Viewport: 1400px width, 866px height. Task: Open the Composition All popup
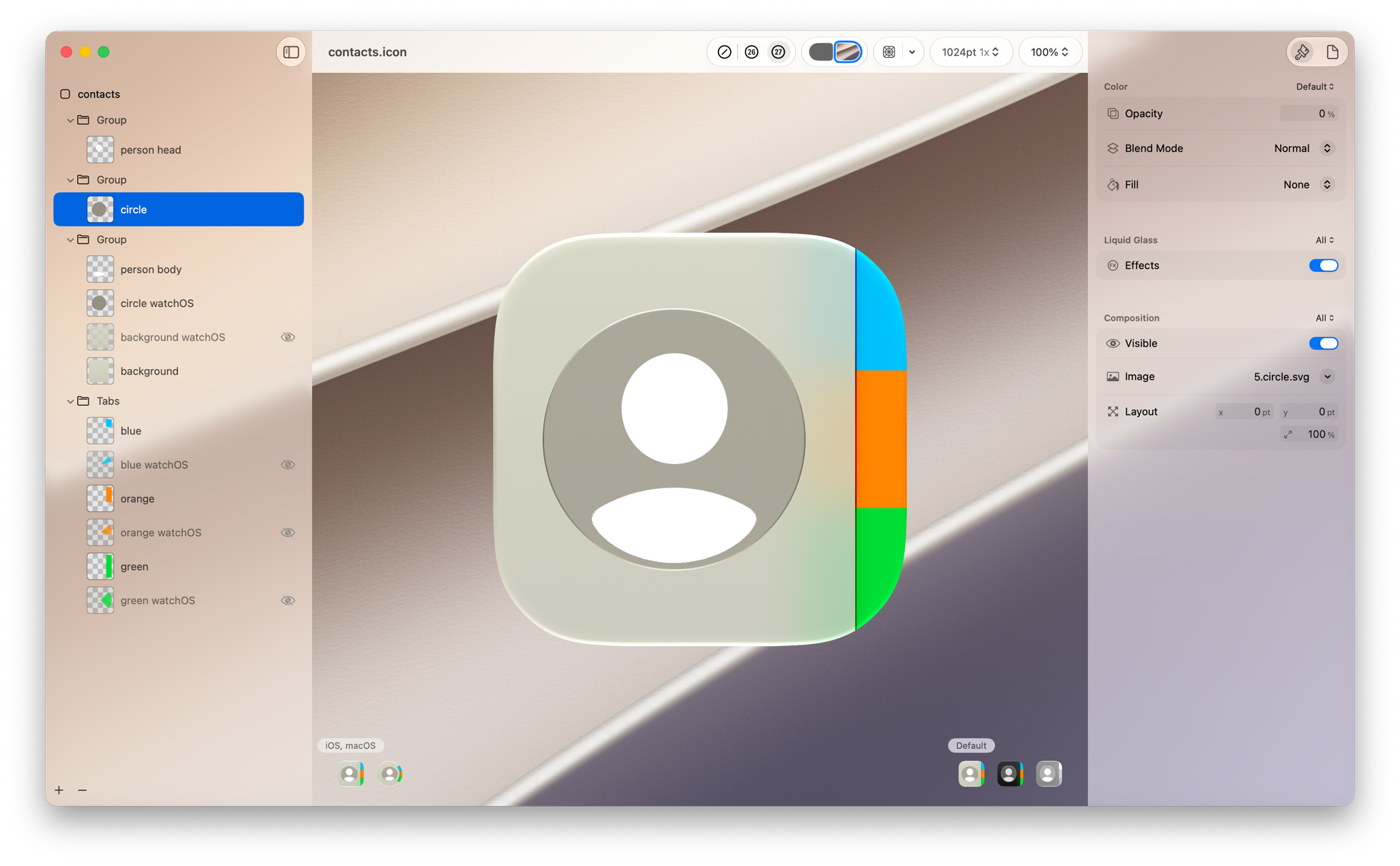pyautogui.click(x=1325, y=318)
